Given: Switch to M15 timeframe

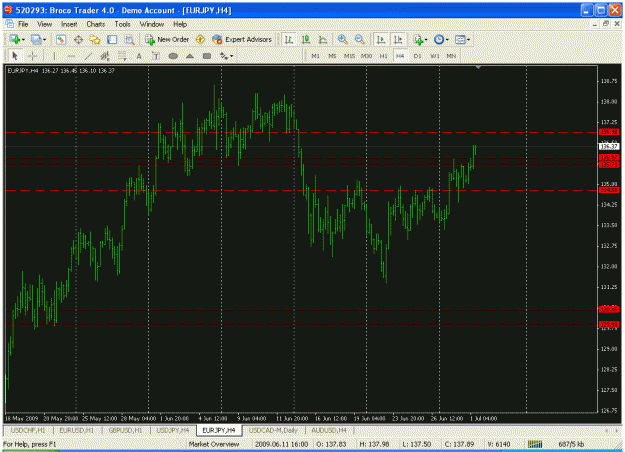Looking at the screenshot, I should pos(349,56).
